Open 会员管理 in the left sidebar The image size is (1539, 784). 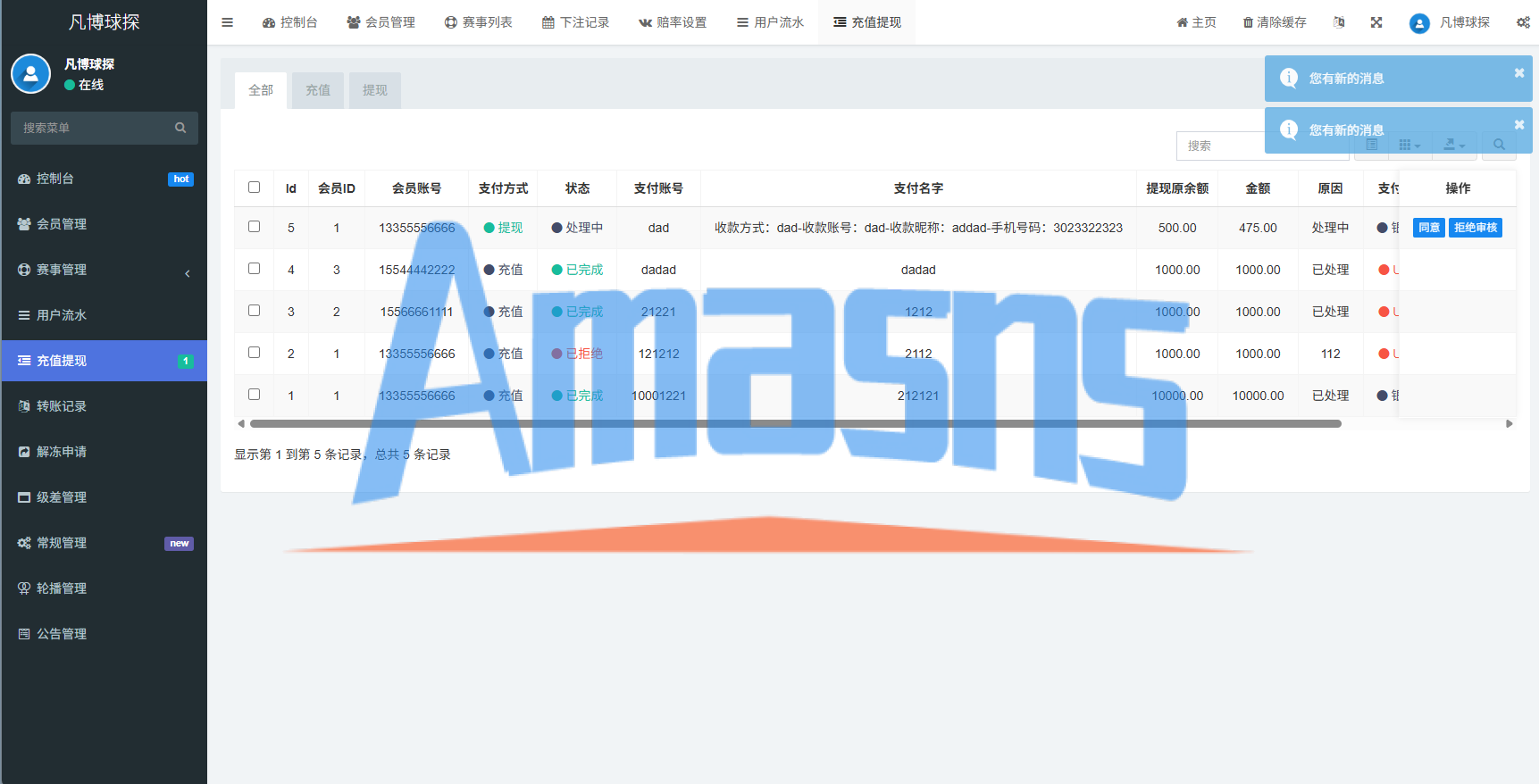105,224
